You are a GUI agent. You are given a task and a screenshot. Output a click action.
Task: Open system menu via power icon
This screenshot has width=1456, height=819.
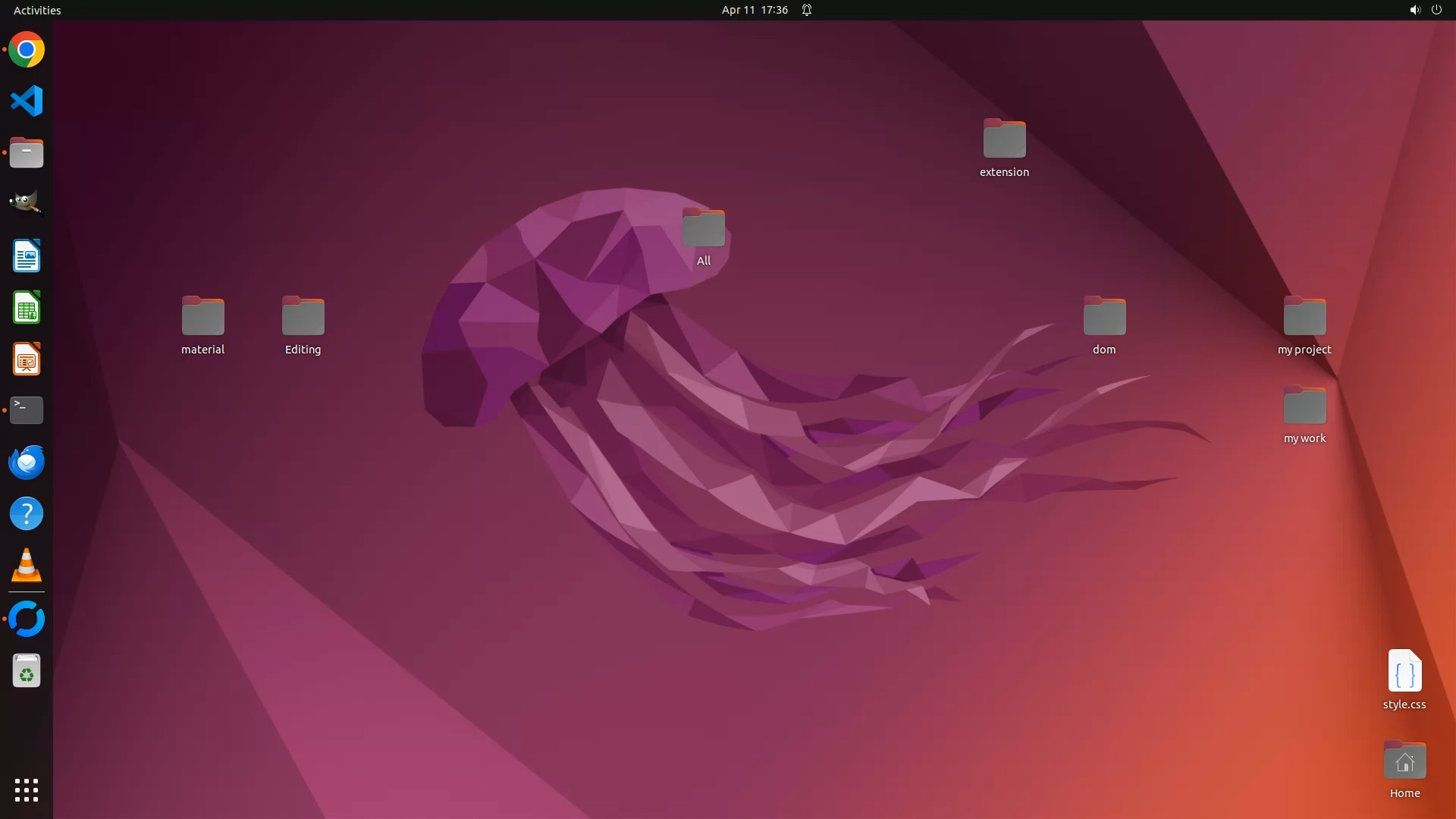1436,10
